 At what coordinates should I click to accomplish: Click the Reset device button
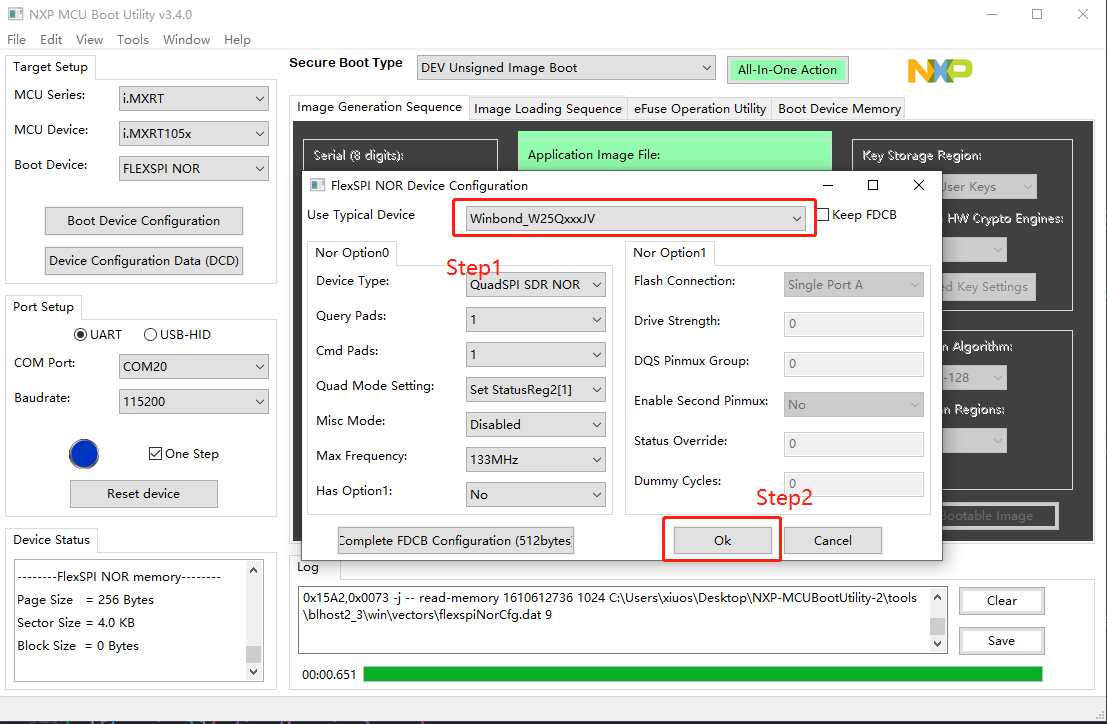(143, 494)
